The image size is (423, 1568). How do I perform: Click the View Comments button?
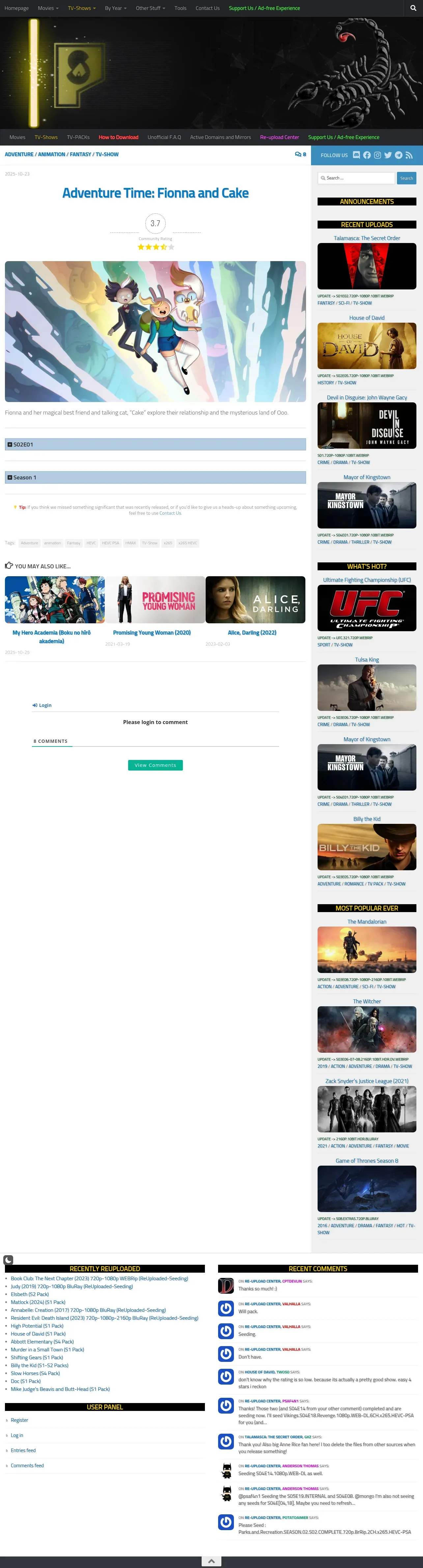(x=155, y=765)
